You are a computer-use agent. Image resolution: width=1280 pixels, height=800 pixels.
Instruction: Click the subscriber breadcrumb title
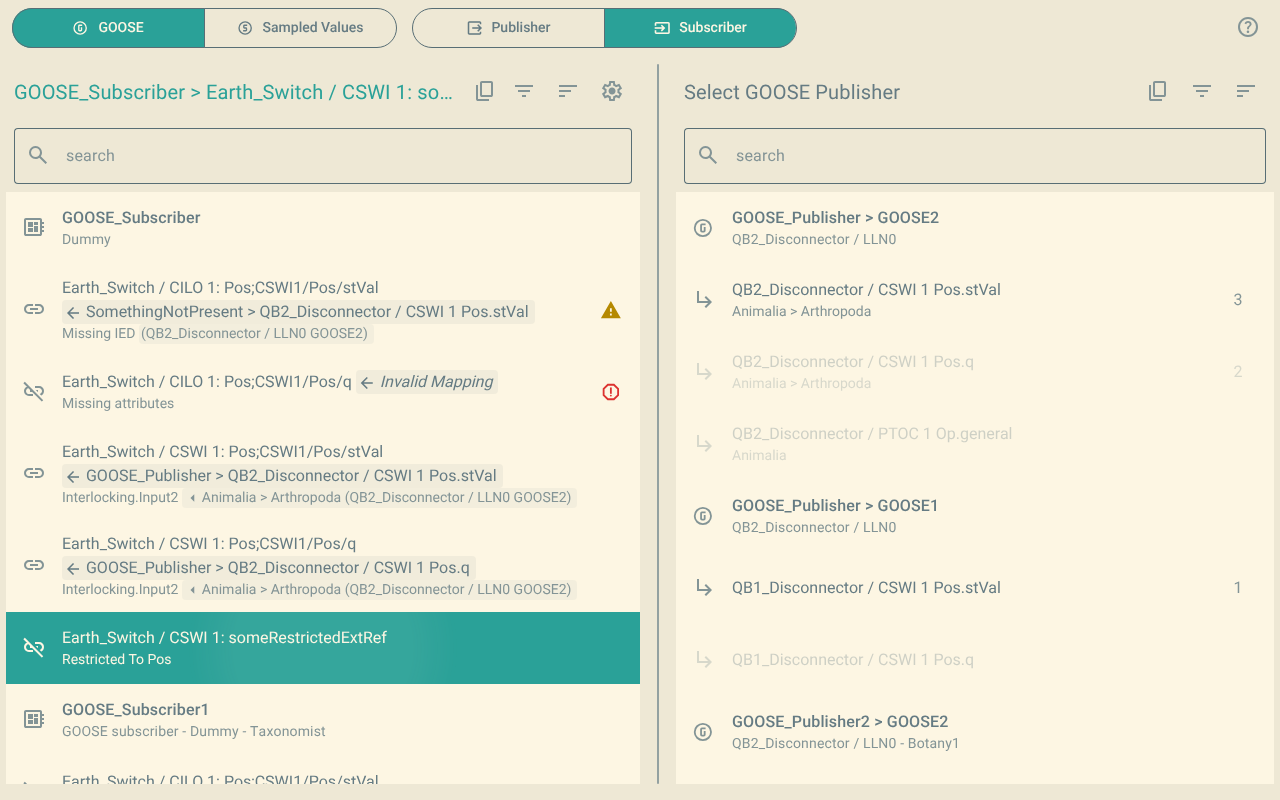point(234,92)
